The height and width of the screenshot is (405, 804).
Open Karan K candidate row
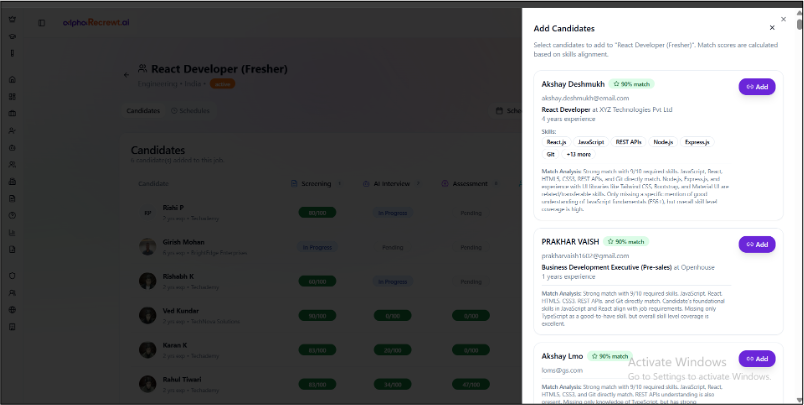pos(328,350)
